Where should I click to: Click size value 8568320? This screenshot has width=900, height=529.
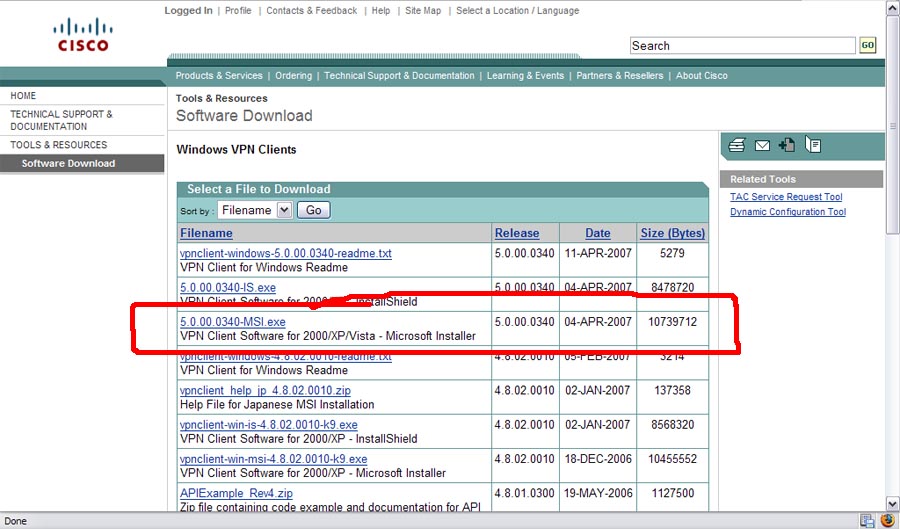click(x=672, y=425)
